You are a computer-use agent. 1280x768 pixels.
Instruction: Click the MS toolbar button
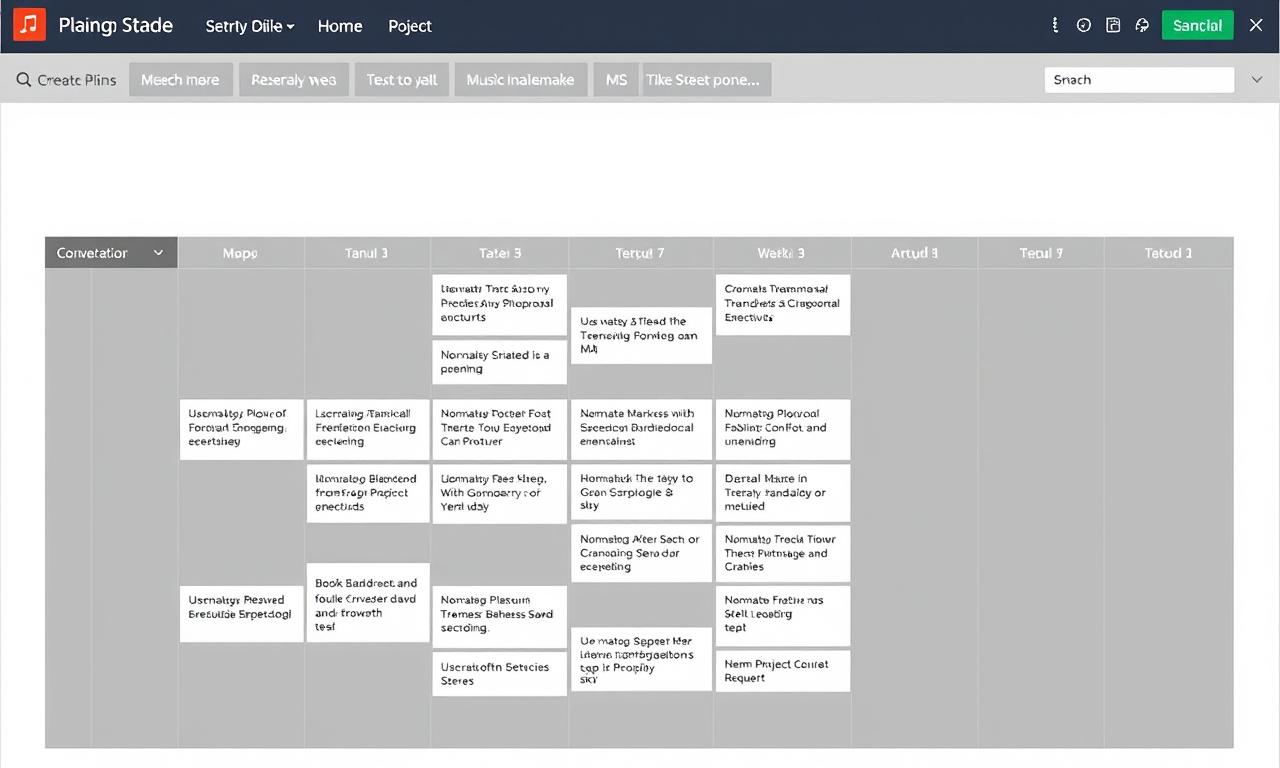pyautogui.click(x=616, y=80)
